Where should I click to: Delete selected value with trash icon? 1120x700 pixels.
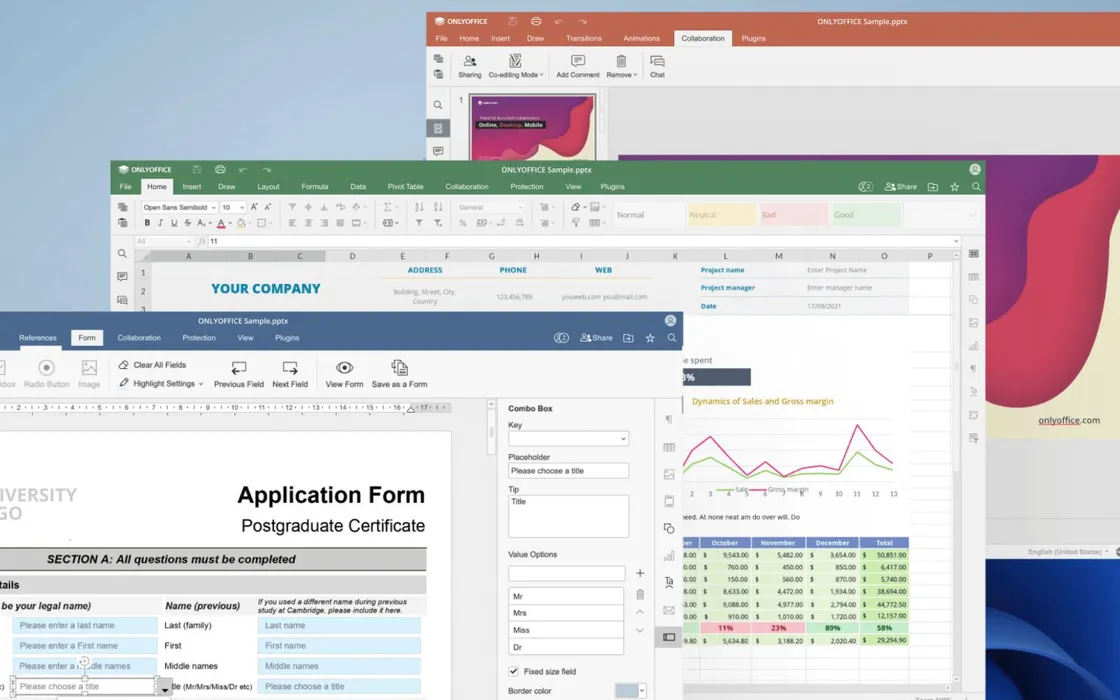click(640, 594)
